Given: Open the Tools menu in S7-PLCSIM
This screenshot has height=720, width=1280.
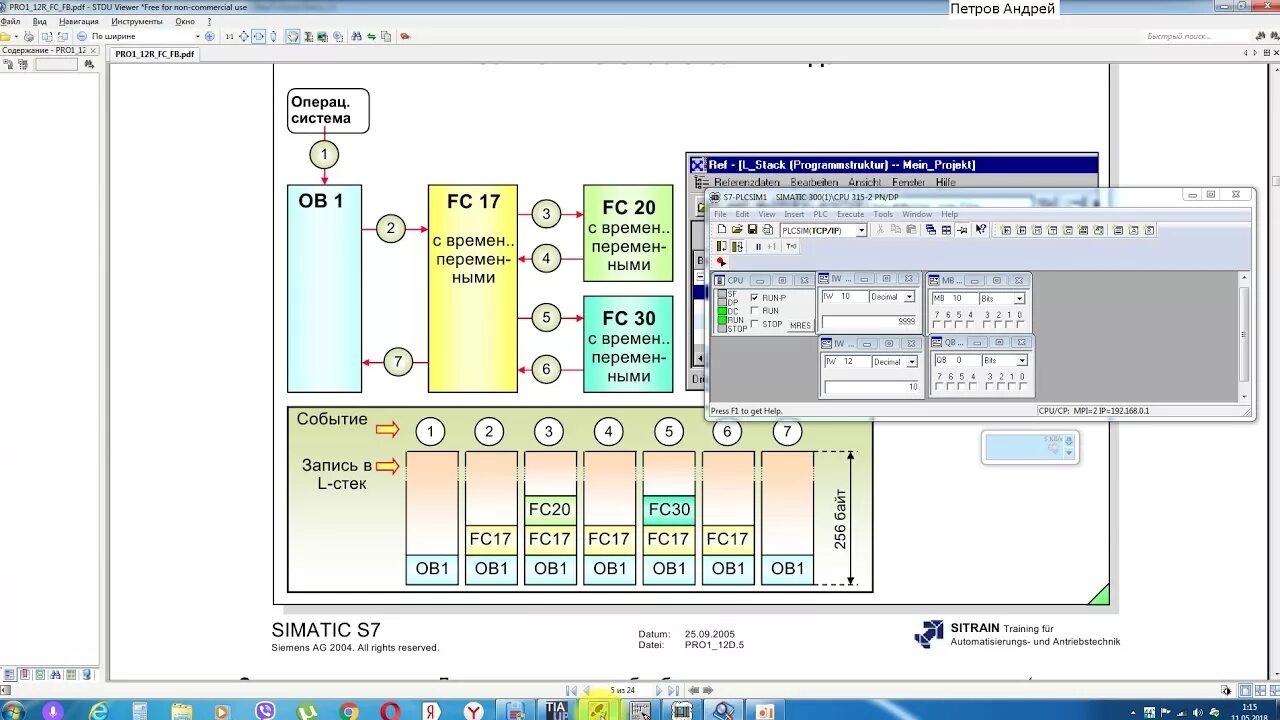Looking at the screenshot, I should 883,214.
